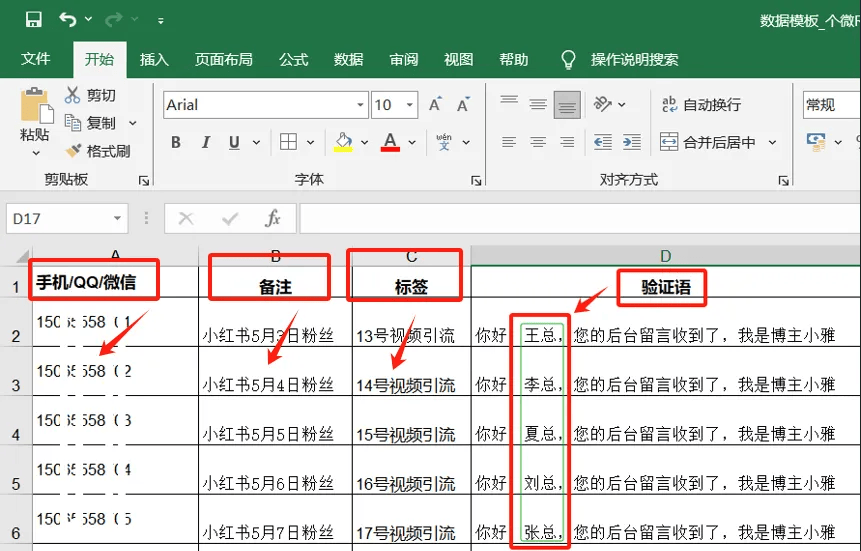Open the 常规 number format box
The width and height of the screenshot is (861, 551).
[x=831, y=105]
